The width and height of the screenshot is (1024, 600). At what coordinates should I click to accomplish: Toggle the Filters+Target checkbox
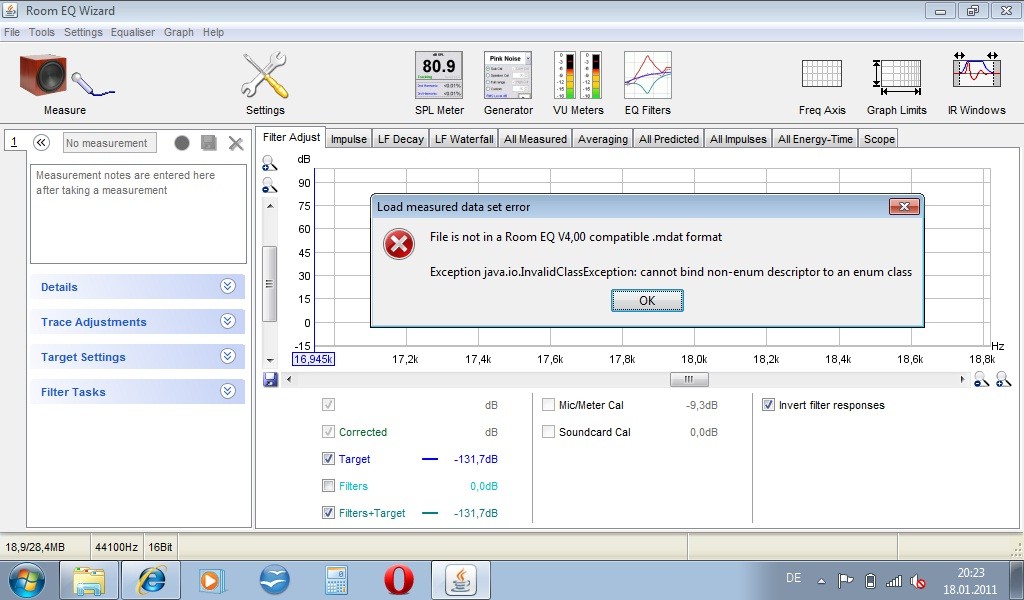pyautogui.click(x=328, y=513)
